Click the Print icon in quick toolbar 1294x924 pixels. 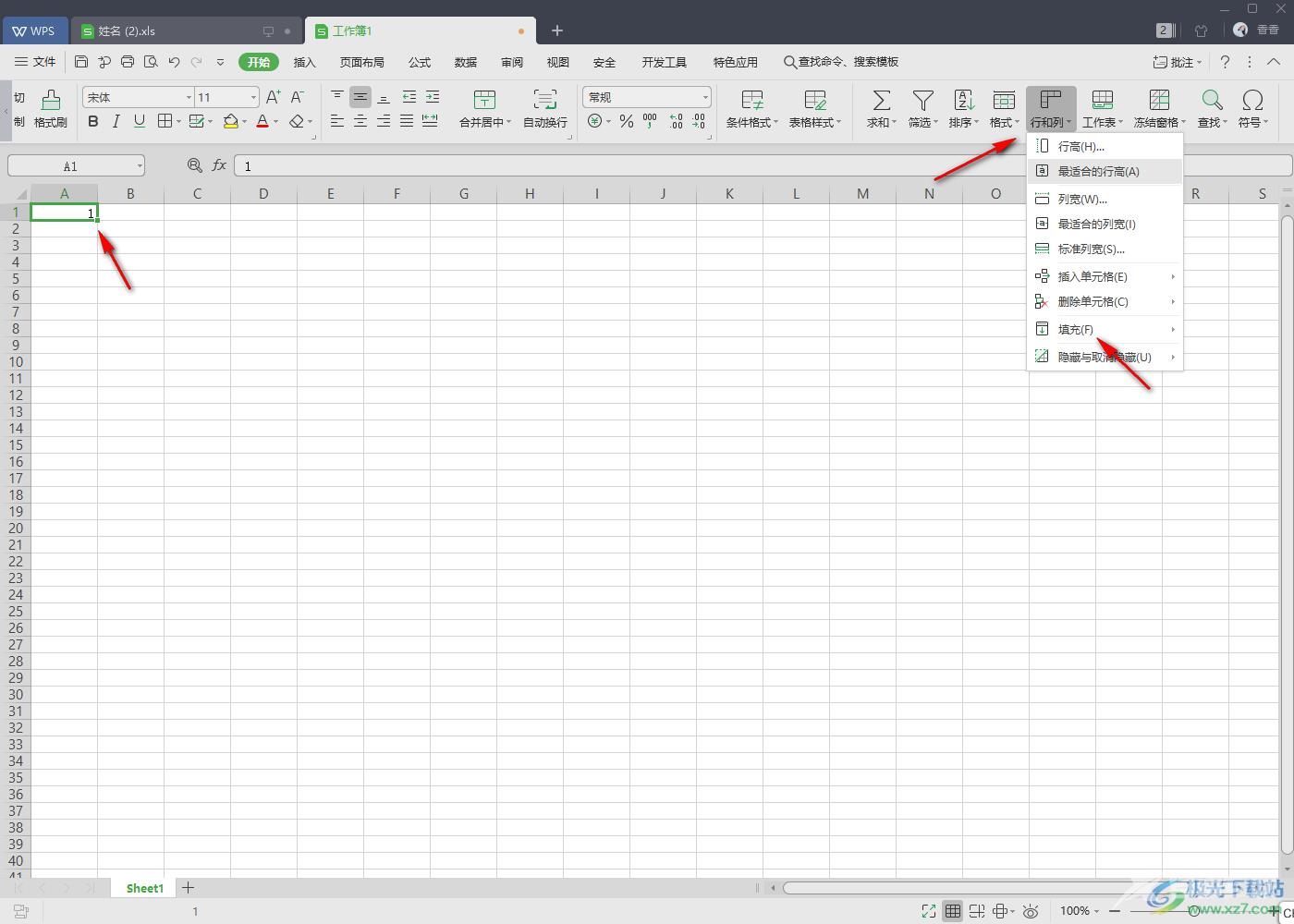[x=128, y=62]
